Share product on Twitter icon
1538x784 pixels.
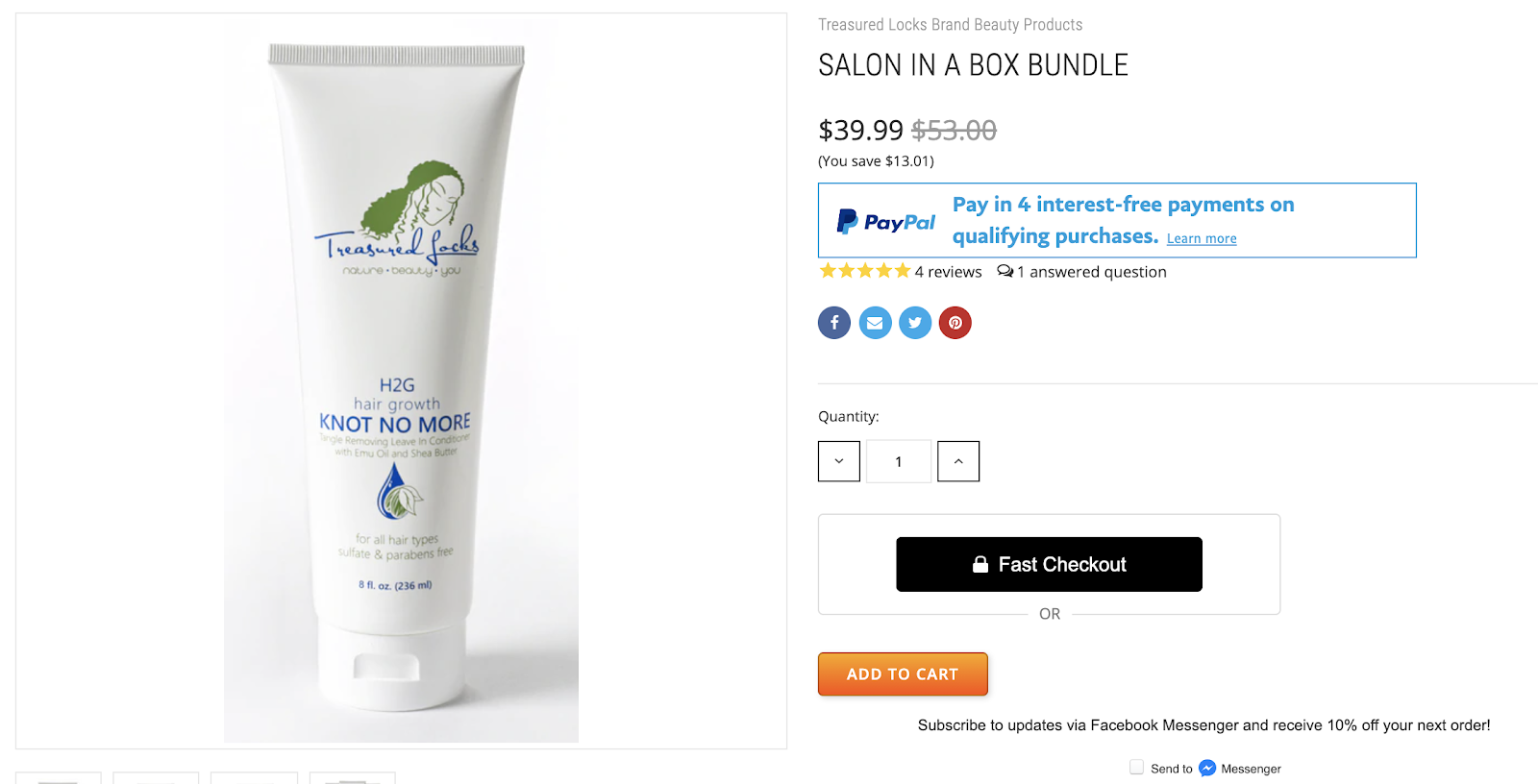pyautogui.click(x=915, y=323)
